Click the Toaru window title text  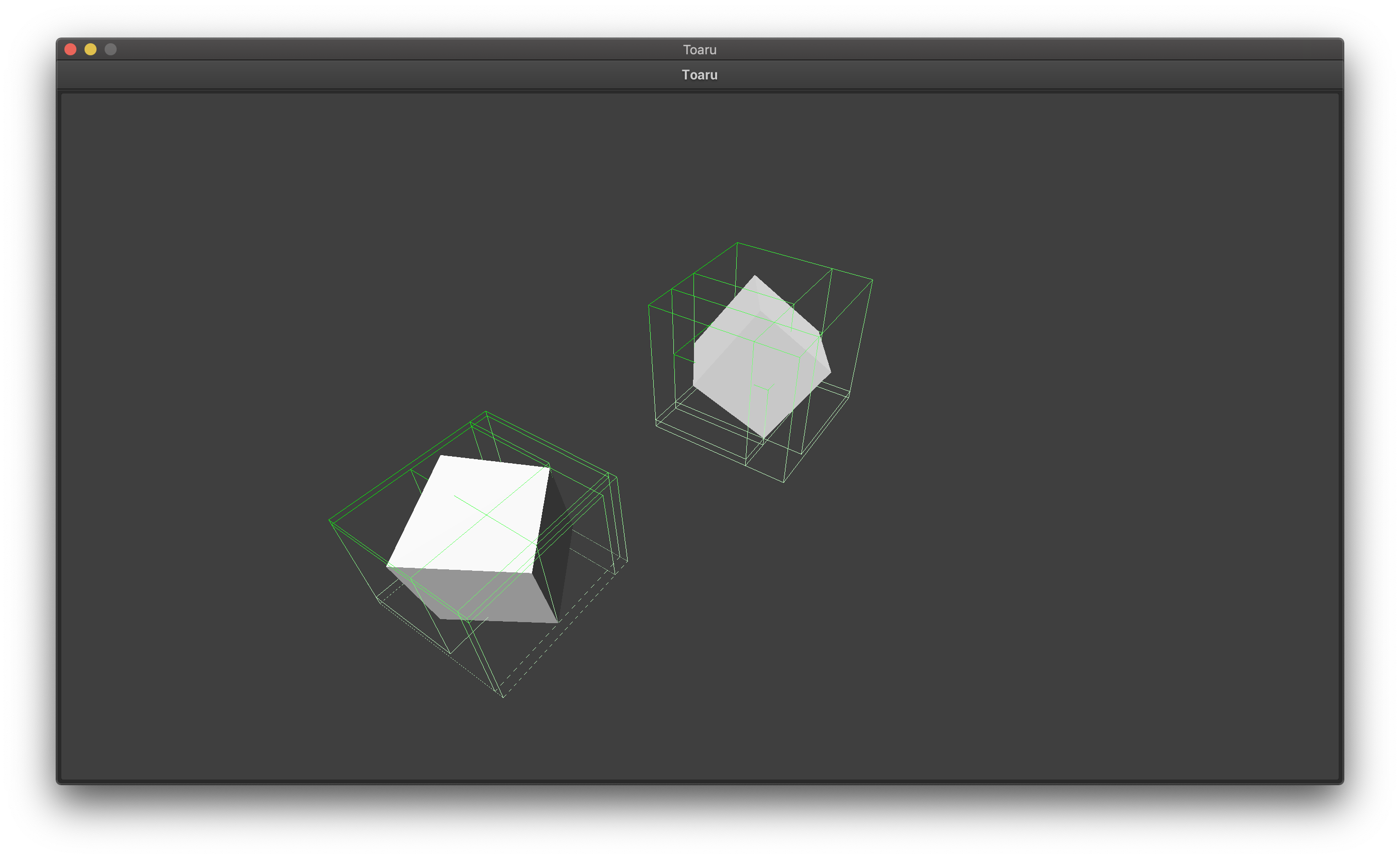pos(699,49)
